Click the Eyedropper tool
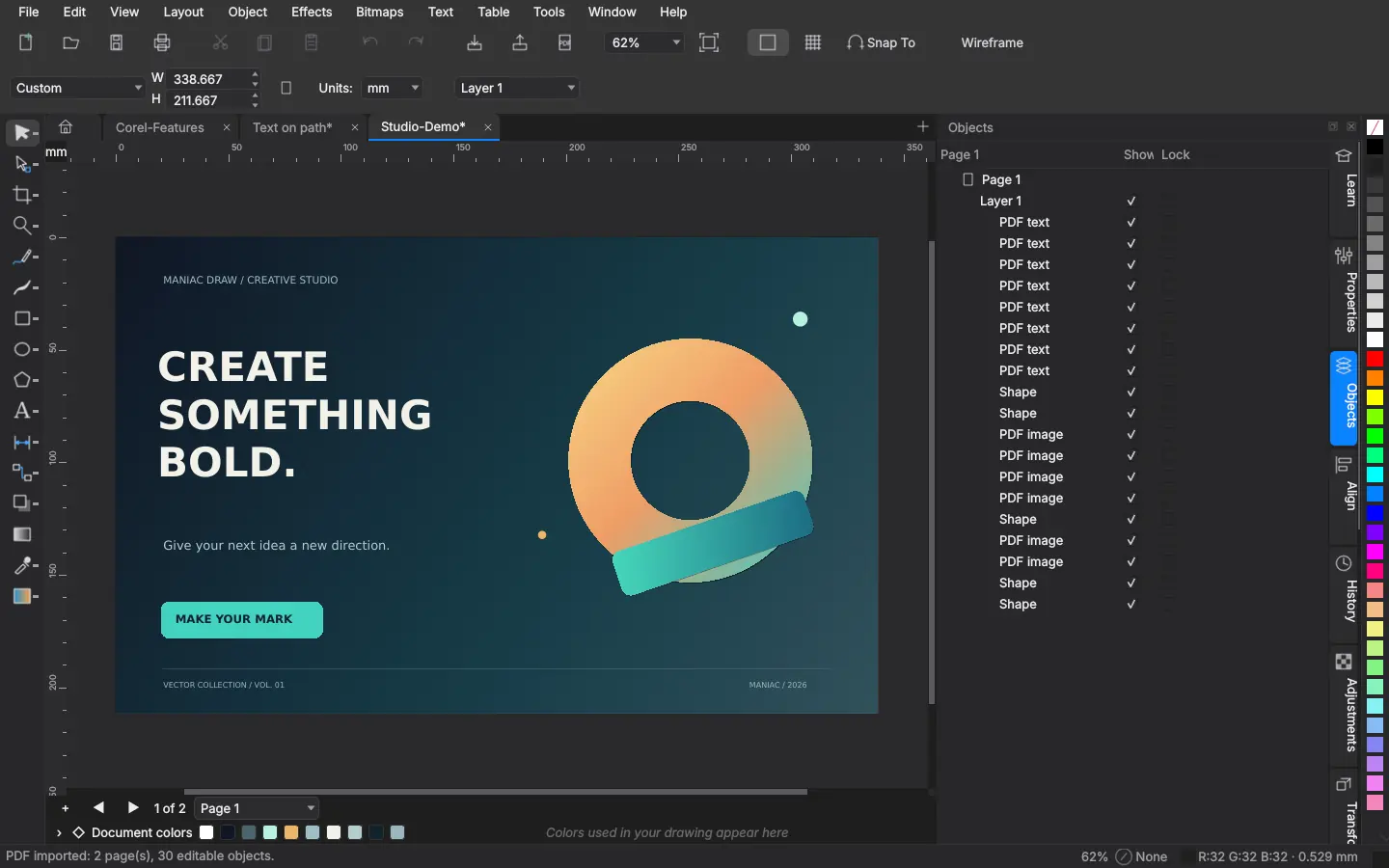The image size is (1389, 868). (23, 565)
